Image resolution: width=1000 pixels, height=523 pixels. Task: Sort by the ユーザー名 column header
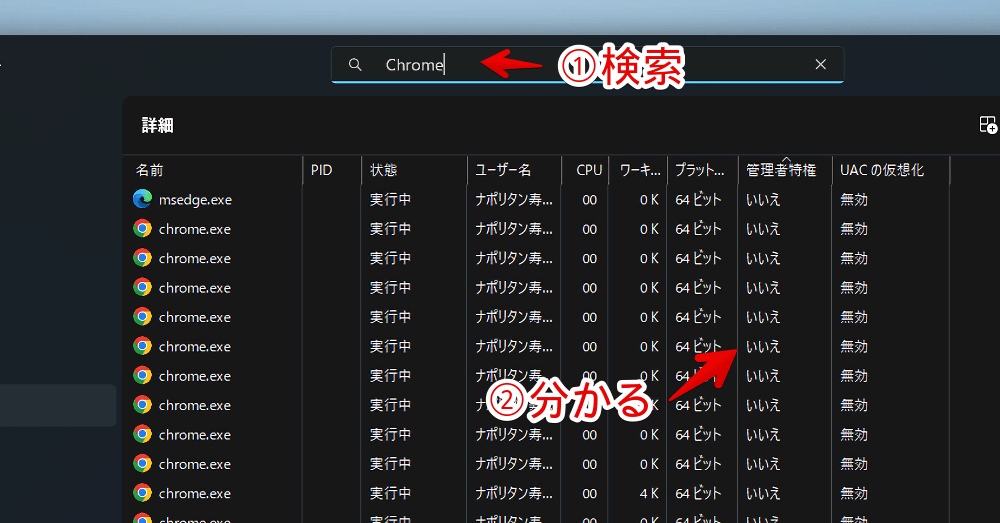pos(503,171)
